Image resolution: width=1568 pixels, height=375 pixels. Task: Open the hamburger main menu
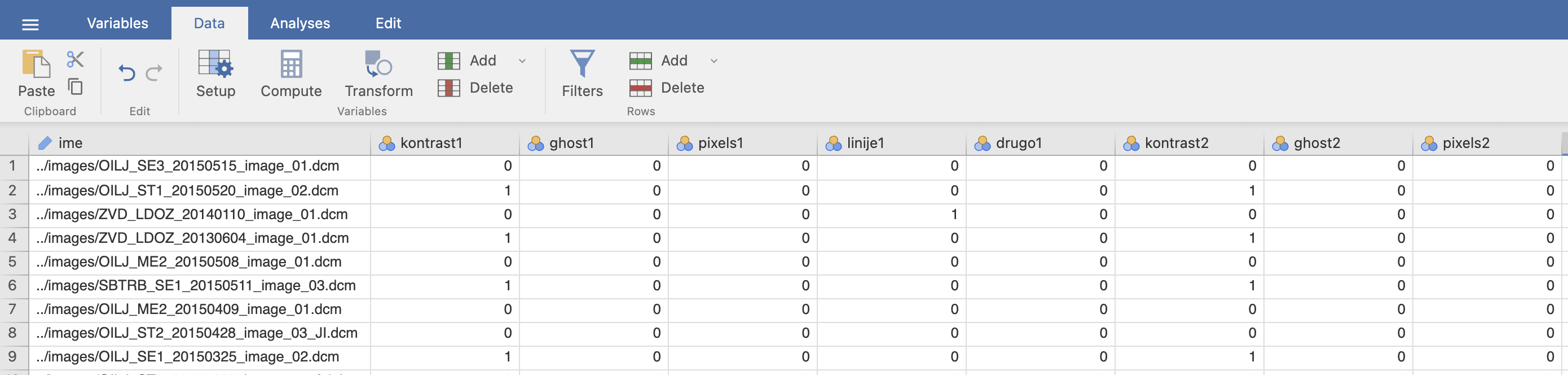pos(30,24)
